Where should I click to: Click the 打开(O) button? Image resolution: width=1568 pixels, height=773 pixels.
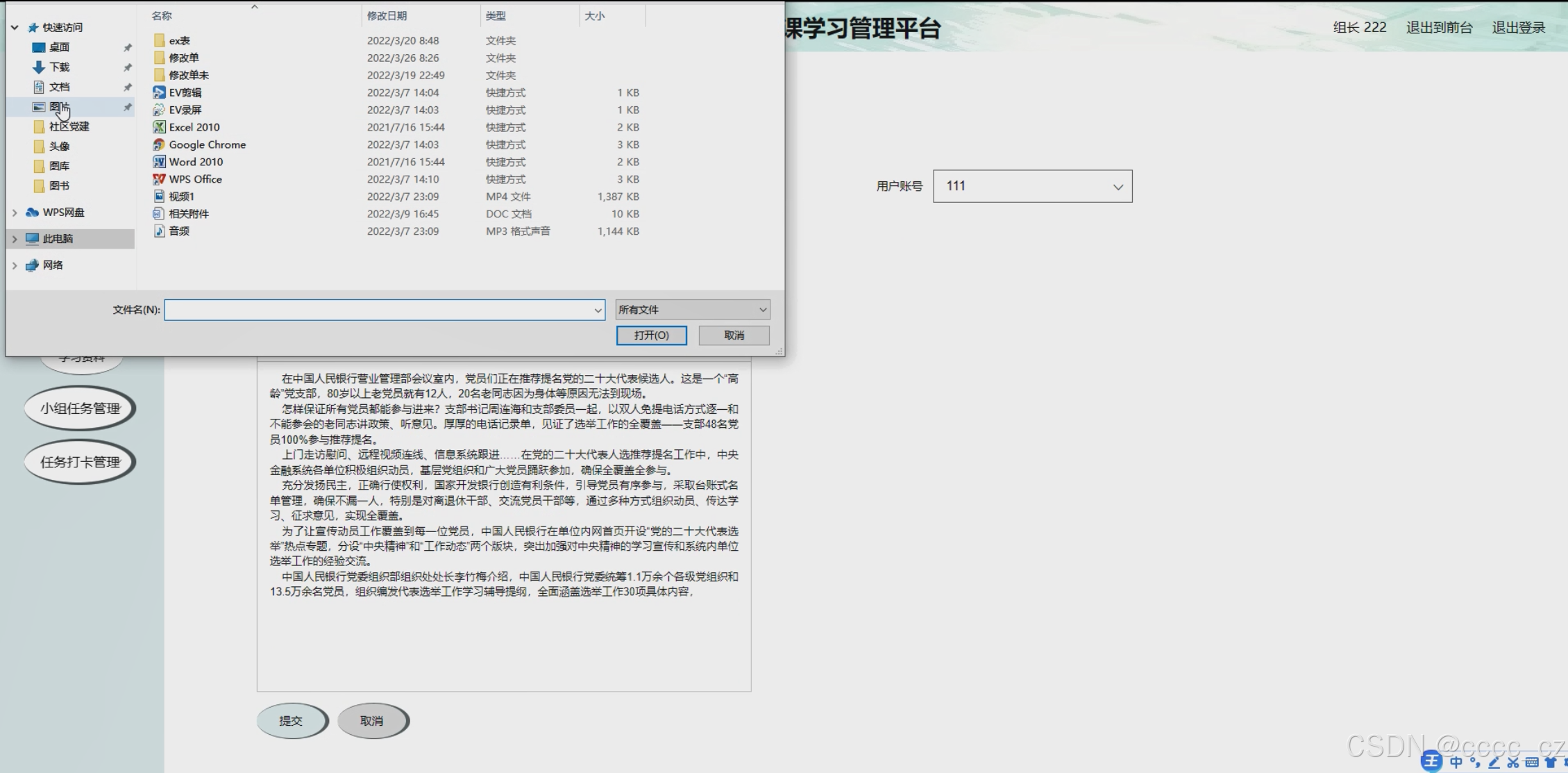(651, 335)
